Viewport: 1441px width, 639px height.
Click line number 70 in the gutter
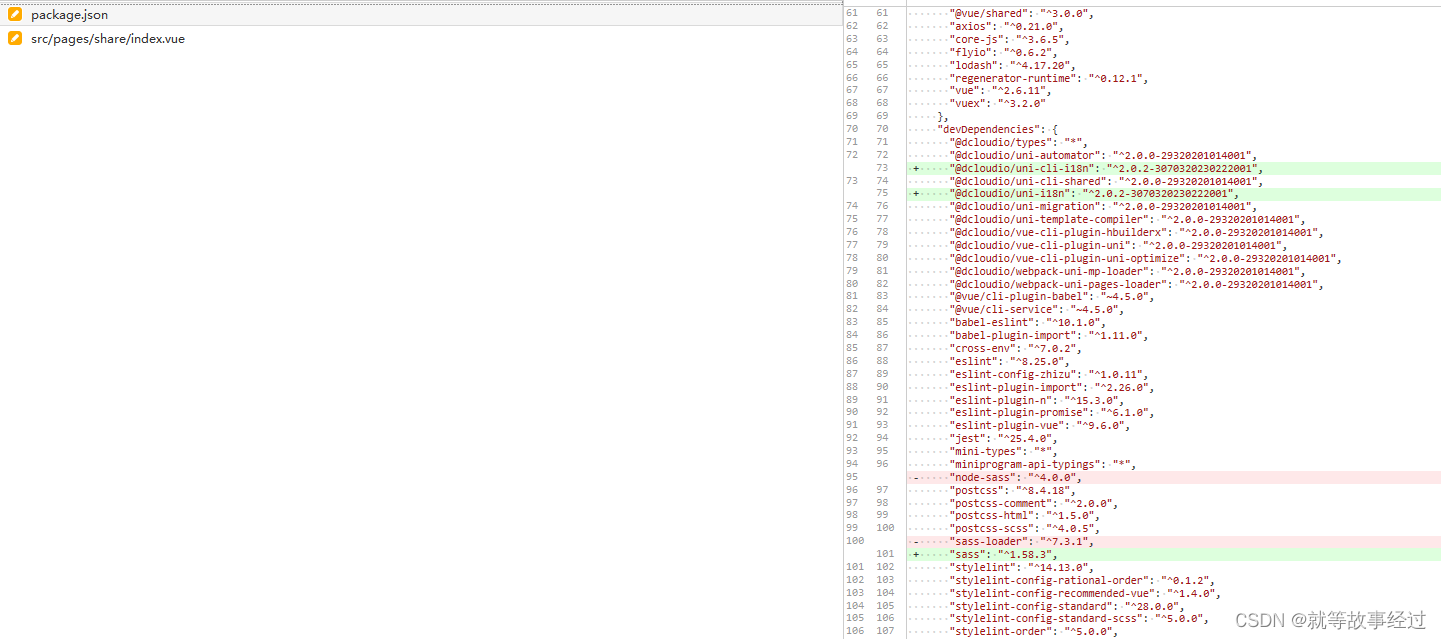pyautogui.click(x=852, y=128)
